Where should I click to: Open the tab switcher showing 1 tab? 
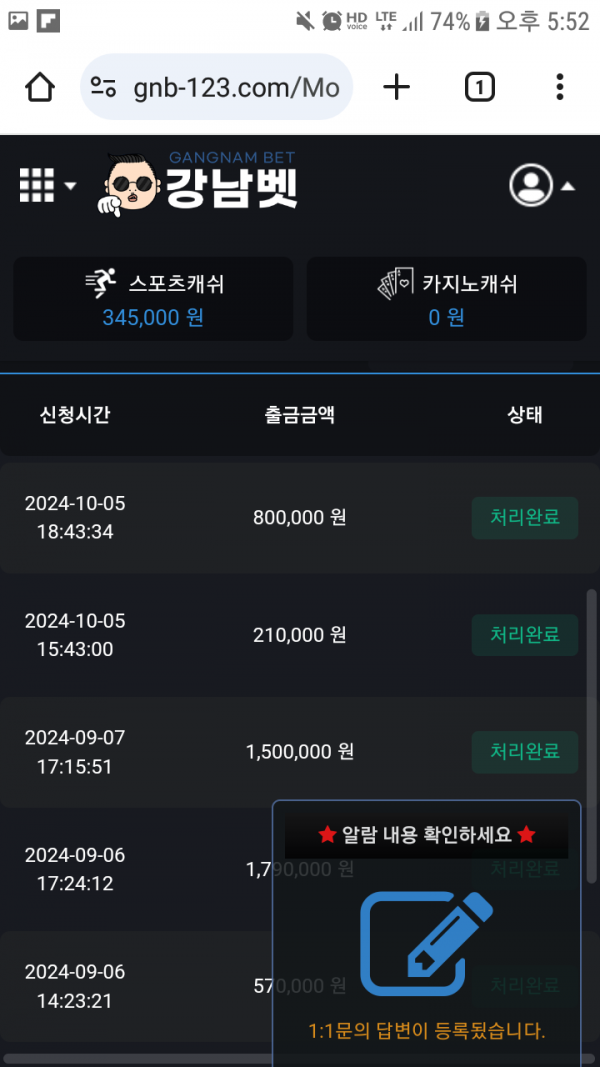[x=480, y=88]
